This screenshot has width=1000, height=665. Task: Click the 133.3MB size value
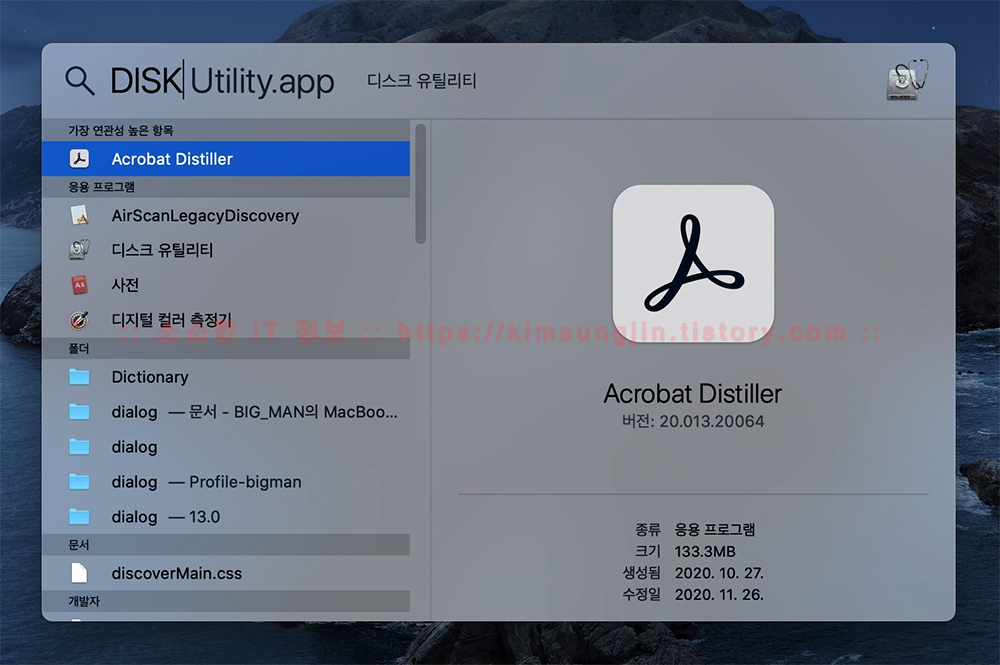[705, 552]
